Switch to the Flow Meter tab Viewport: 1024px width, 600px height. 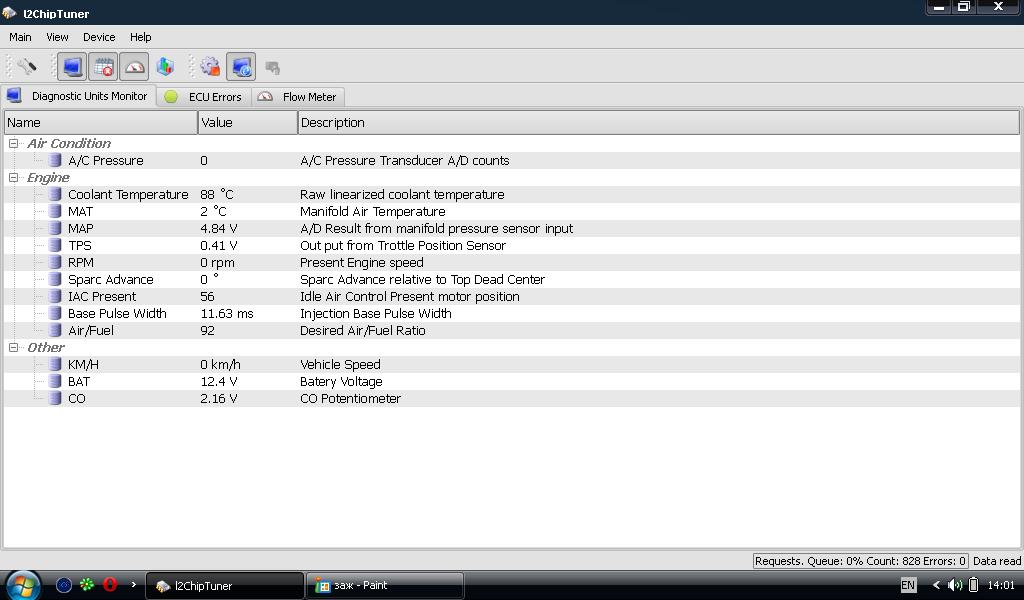tap(298, 97)
